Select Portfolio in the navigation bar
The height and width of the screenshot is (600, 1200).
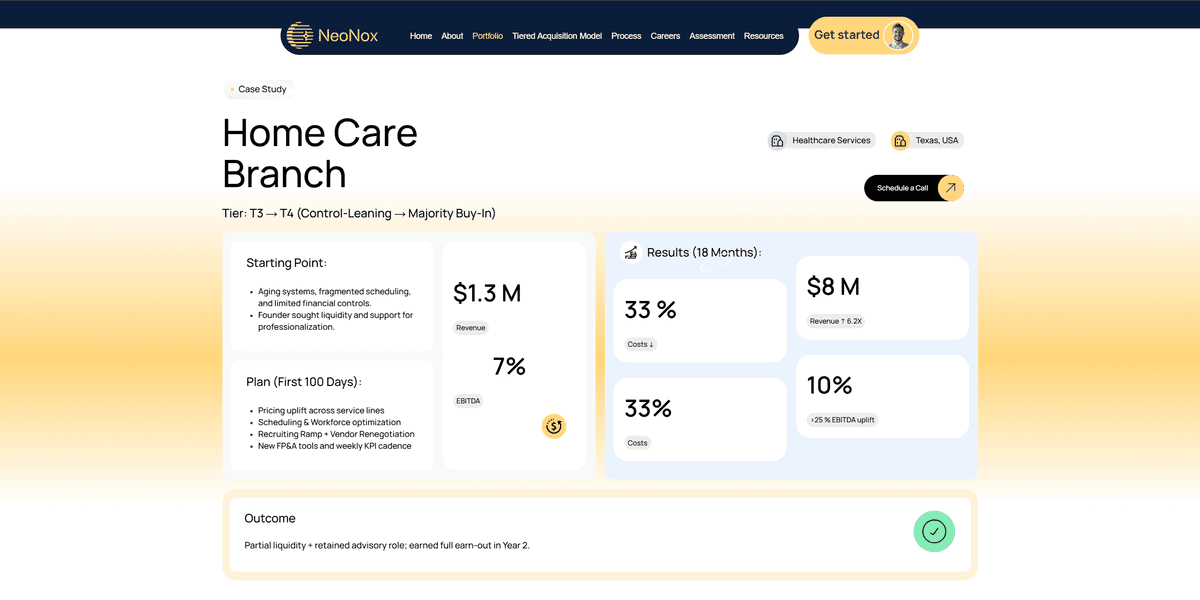coord(487,36)
